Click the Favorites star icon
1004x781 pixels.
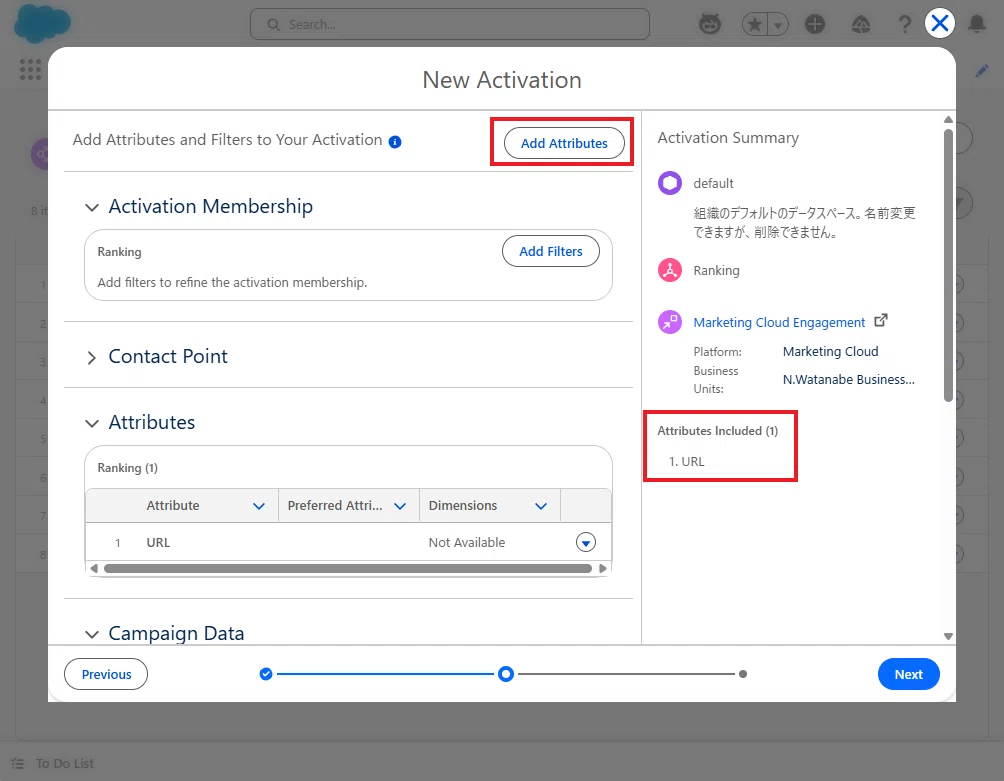[755, 24]
